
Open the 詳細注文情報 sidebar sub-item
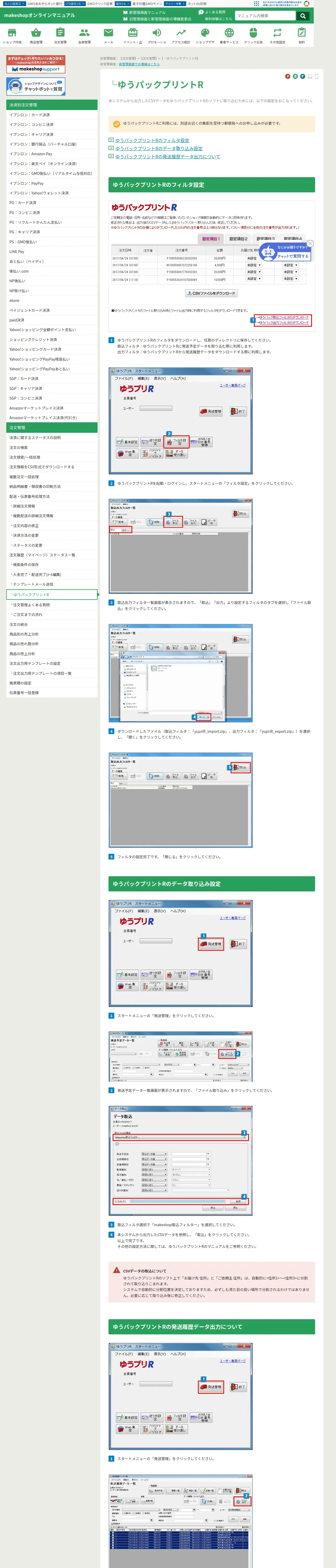pyautogui.click(x=52, y=506)
